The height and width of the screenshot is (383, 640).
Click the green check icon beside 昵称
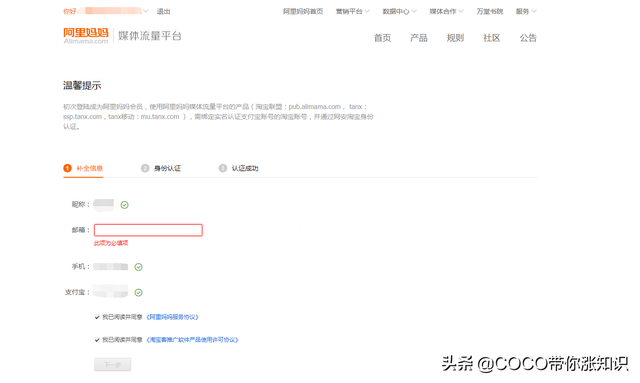tap(124, 205)
